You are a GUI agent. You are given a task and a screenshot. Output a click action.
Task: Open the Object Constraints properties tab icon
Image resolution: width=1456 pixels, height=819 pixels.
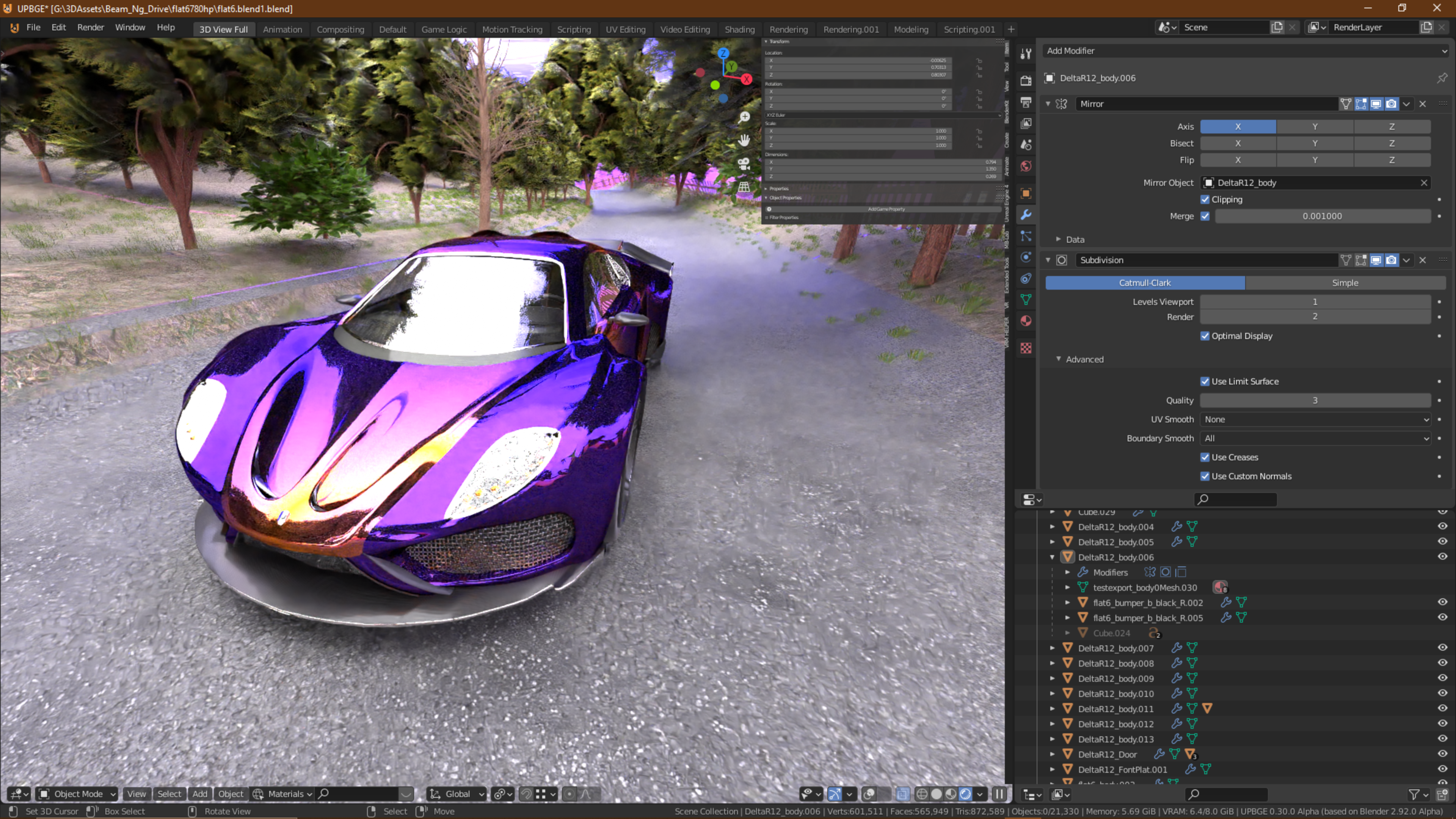[1026, 278]
